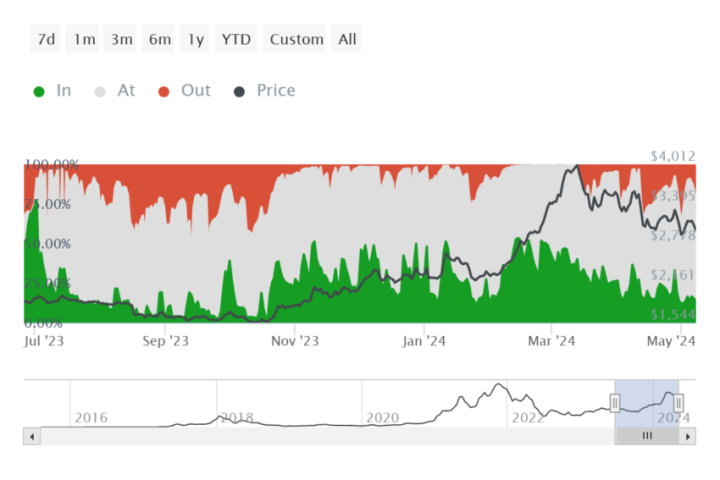
Task: Click the scrollbar left arrow
Action: pos(32,436)
